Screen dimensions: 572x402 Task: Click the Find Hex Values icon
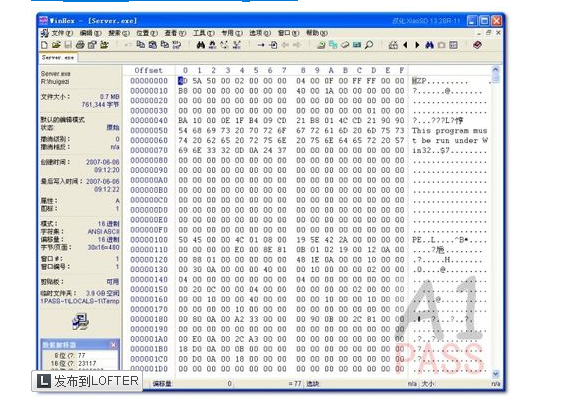212,45
